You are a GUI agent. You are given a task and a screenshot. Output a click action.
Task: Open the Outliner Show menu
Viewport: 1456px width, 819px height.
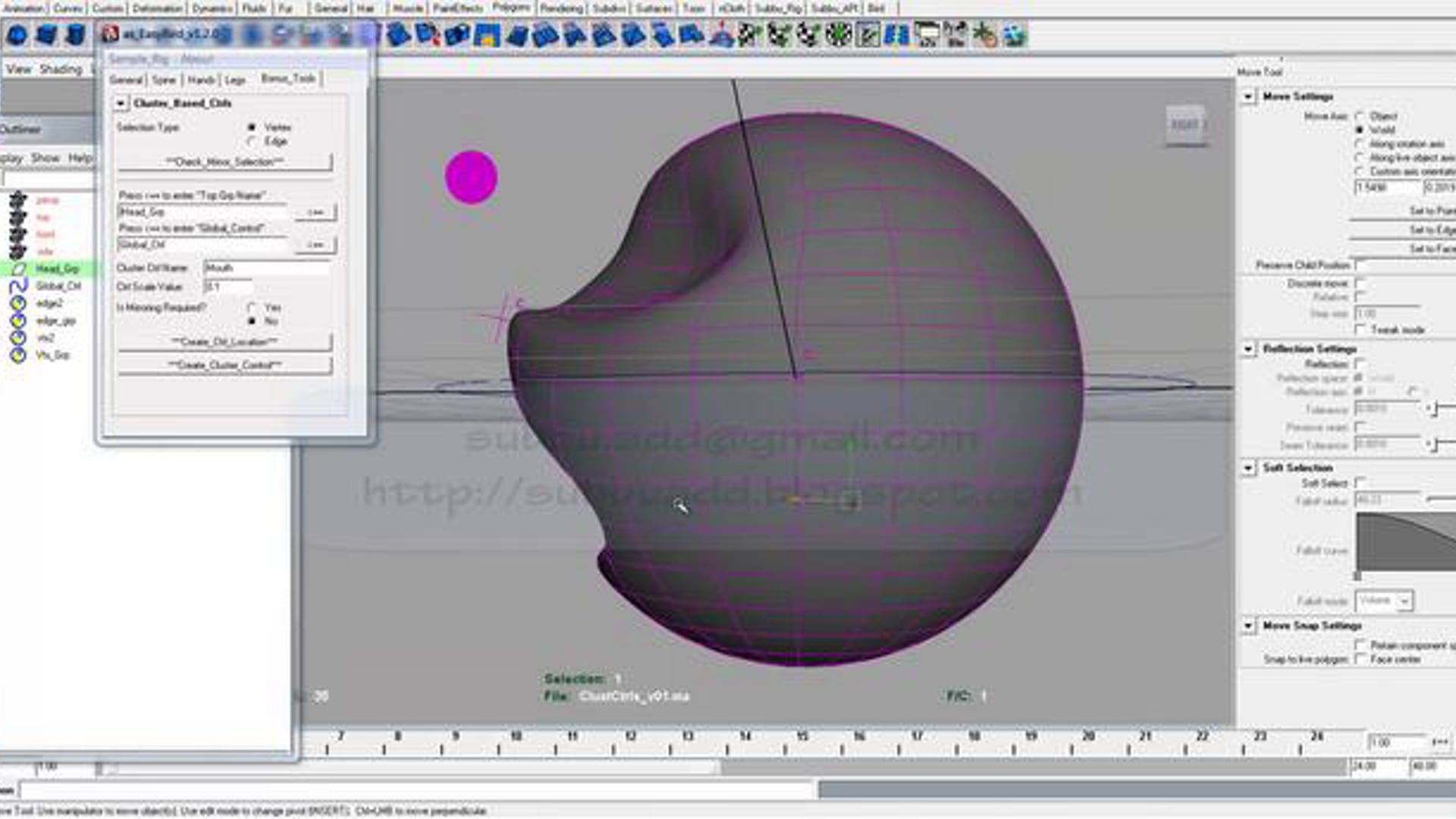pos(45,158)
